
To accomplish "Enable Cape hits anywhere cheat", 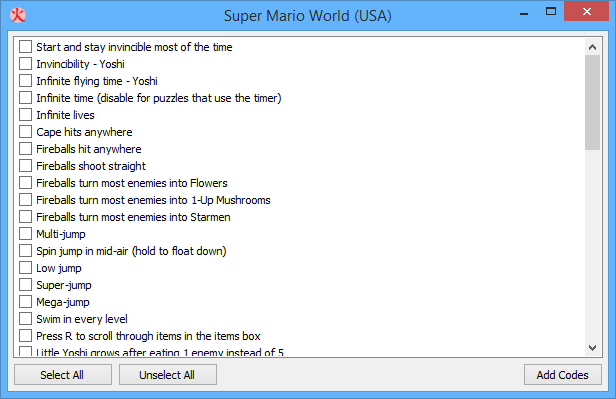I will pos(26,132).
